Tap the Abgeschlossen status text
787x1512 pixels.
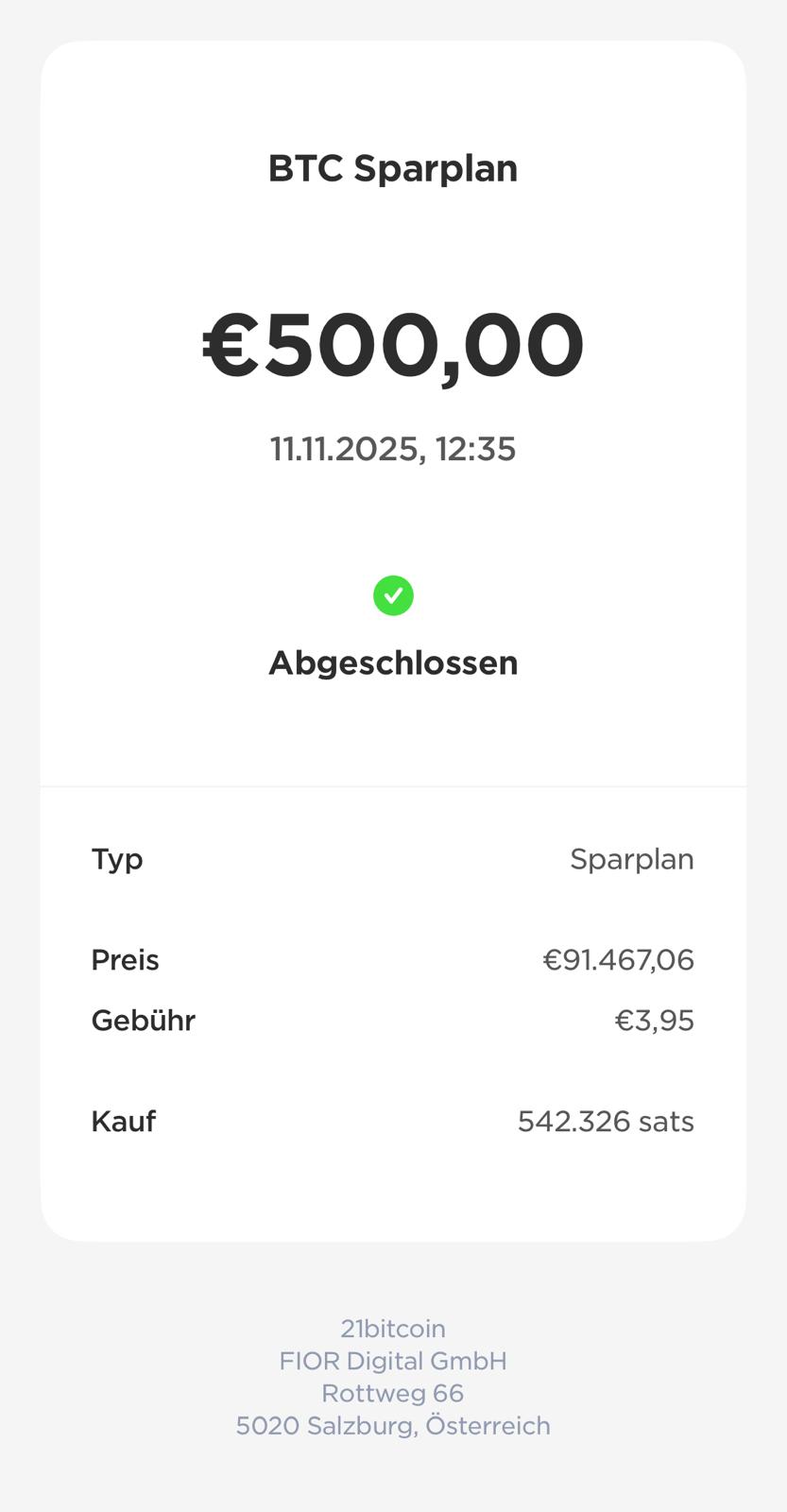click(393, 663)
